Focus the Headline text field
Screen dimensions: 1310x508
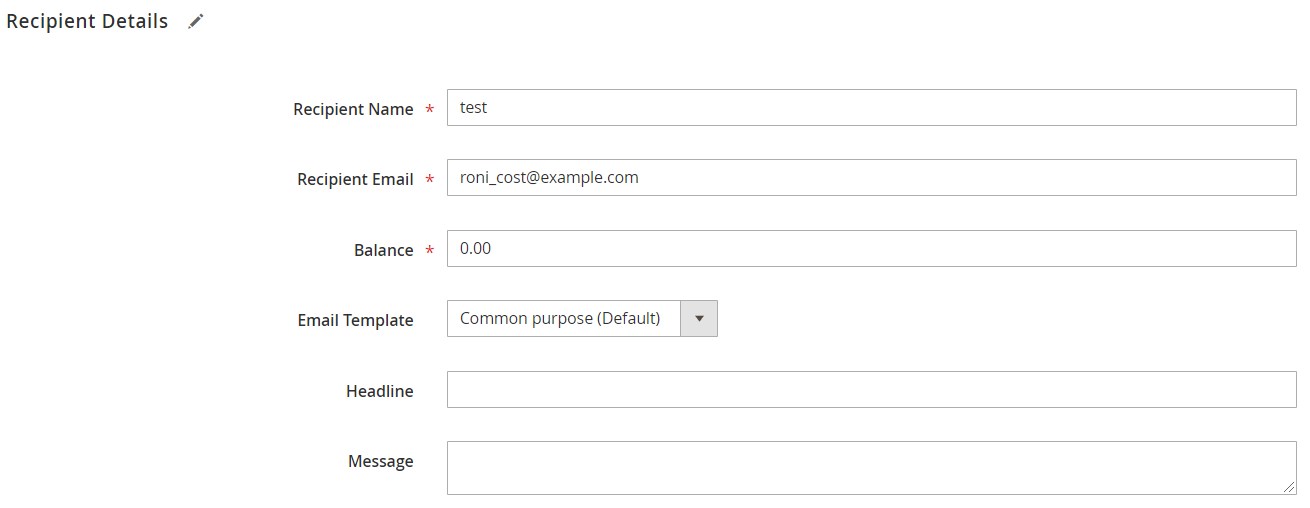click(870, 390)
